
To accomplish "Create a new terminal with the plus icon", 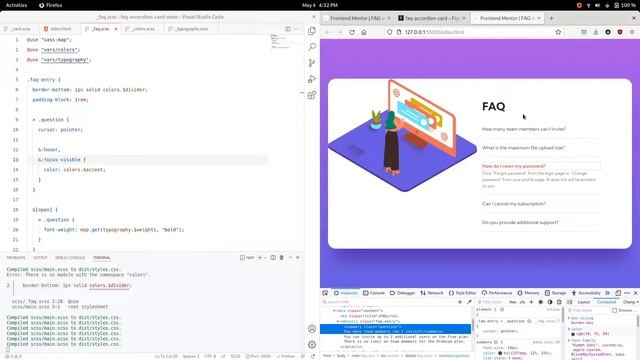I will pos(260,258).
